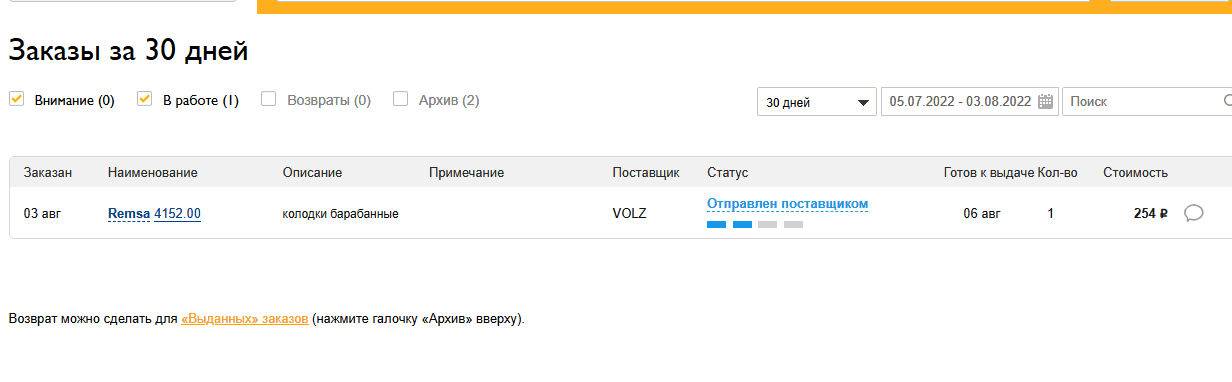Click the Заказы за 30 дней heading

128,50
